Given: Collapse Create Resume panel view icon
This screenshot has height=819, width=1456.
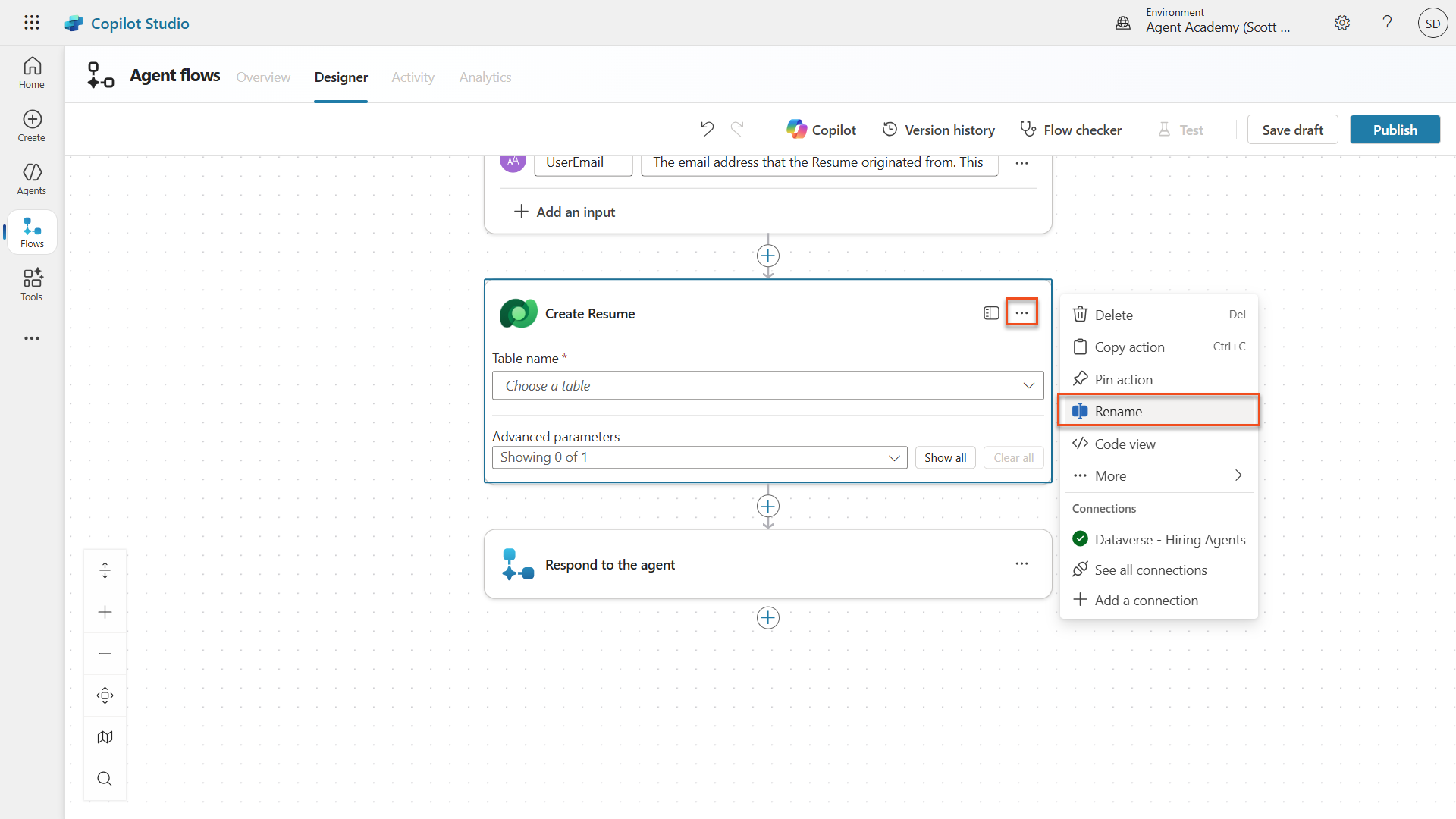Looking at the screenshot, I should (x=990, y=313).
